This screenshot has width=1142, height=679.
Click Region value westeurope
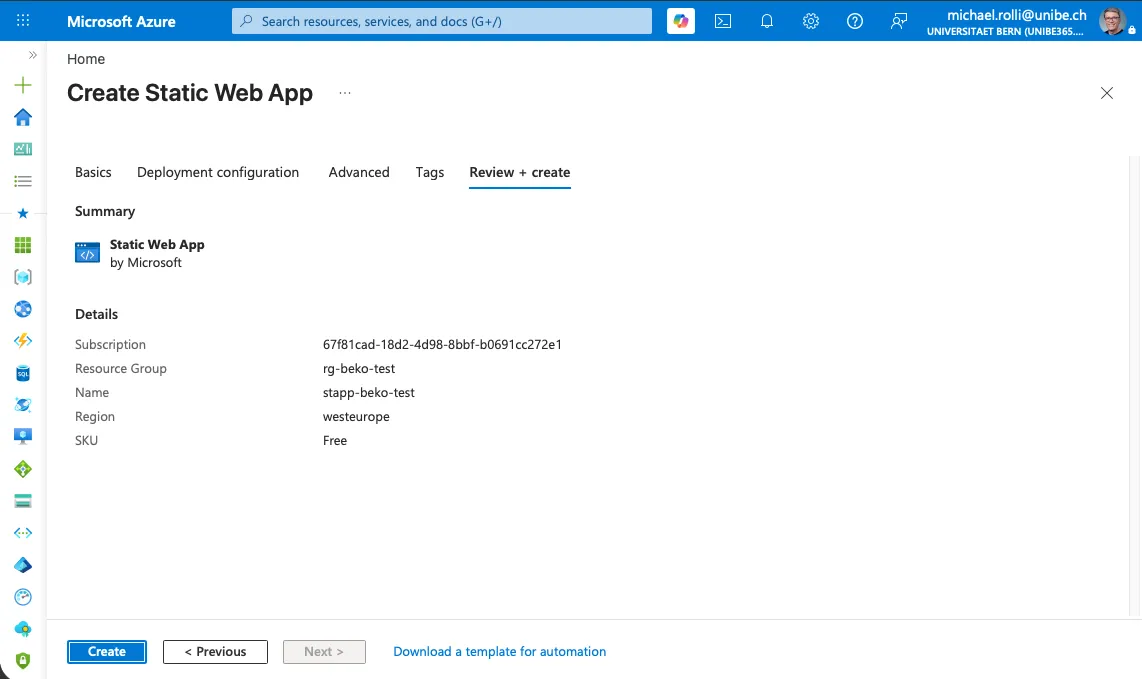click(356, 417)
